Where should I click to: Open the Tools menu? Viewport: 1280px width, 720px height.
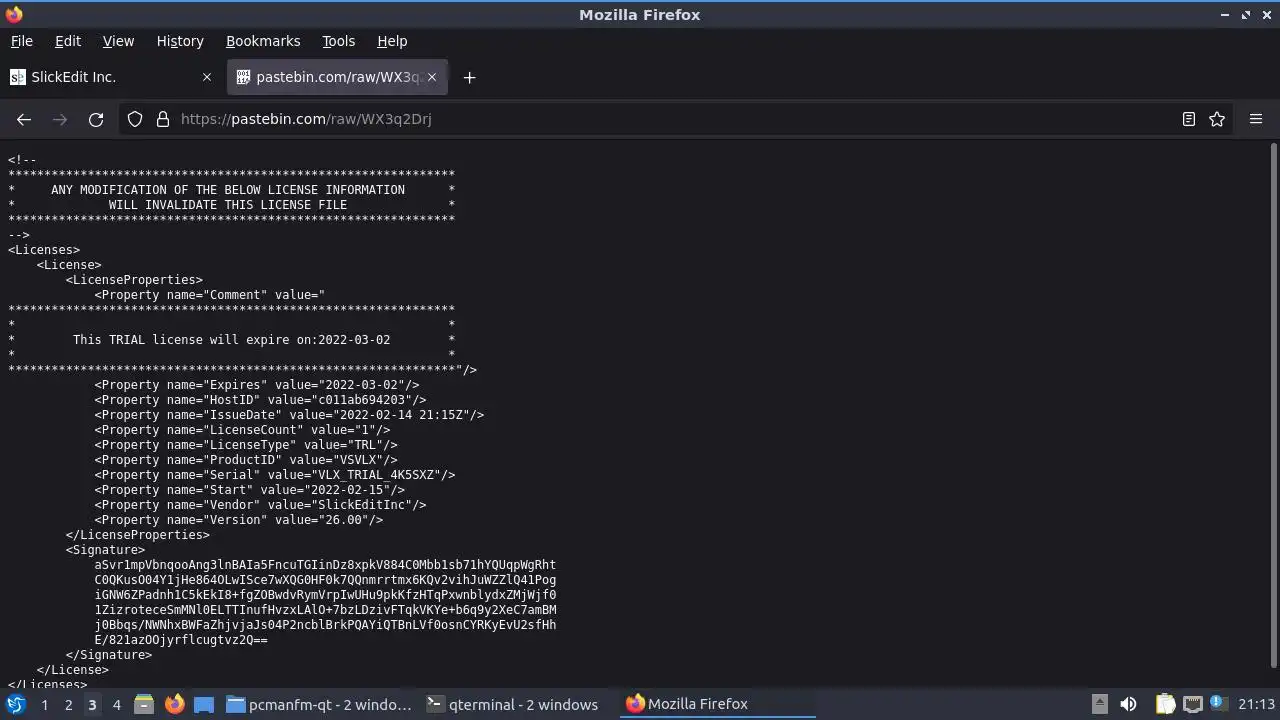pos(338,41)
